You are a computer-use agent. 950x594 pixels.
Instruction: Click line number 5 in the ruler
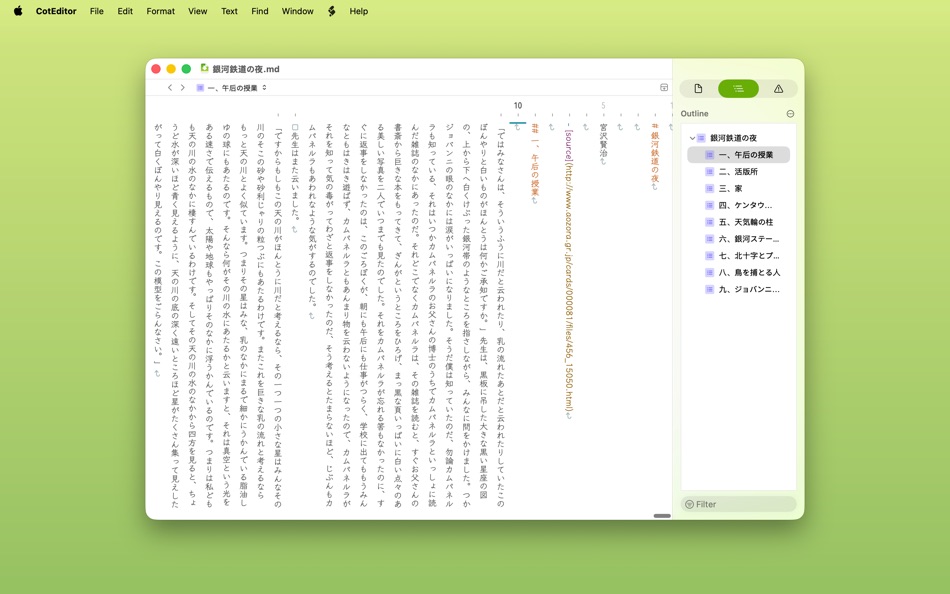(x=603, y=105)
